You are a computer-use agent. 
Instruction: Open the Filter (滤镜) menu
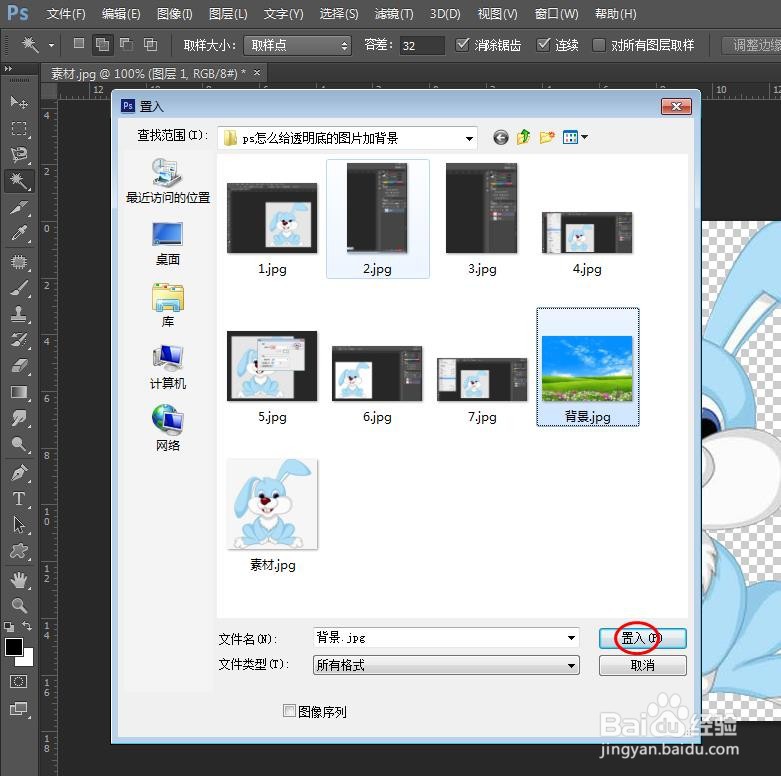[394, 14]
